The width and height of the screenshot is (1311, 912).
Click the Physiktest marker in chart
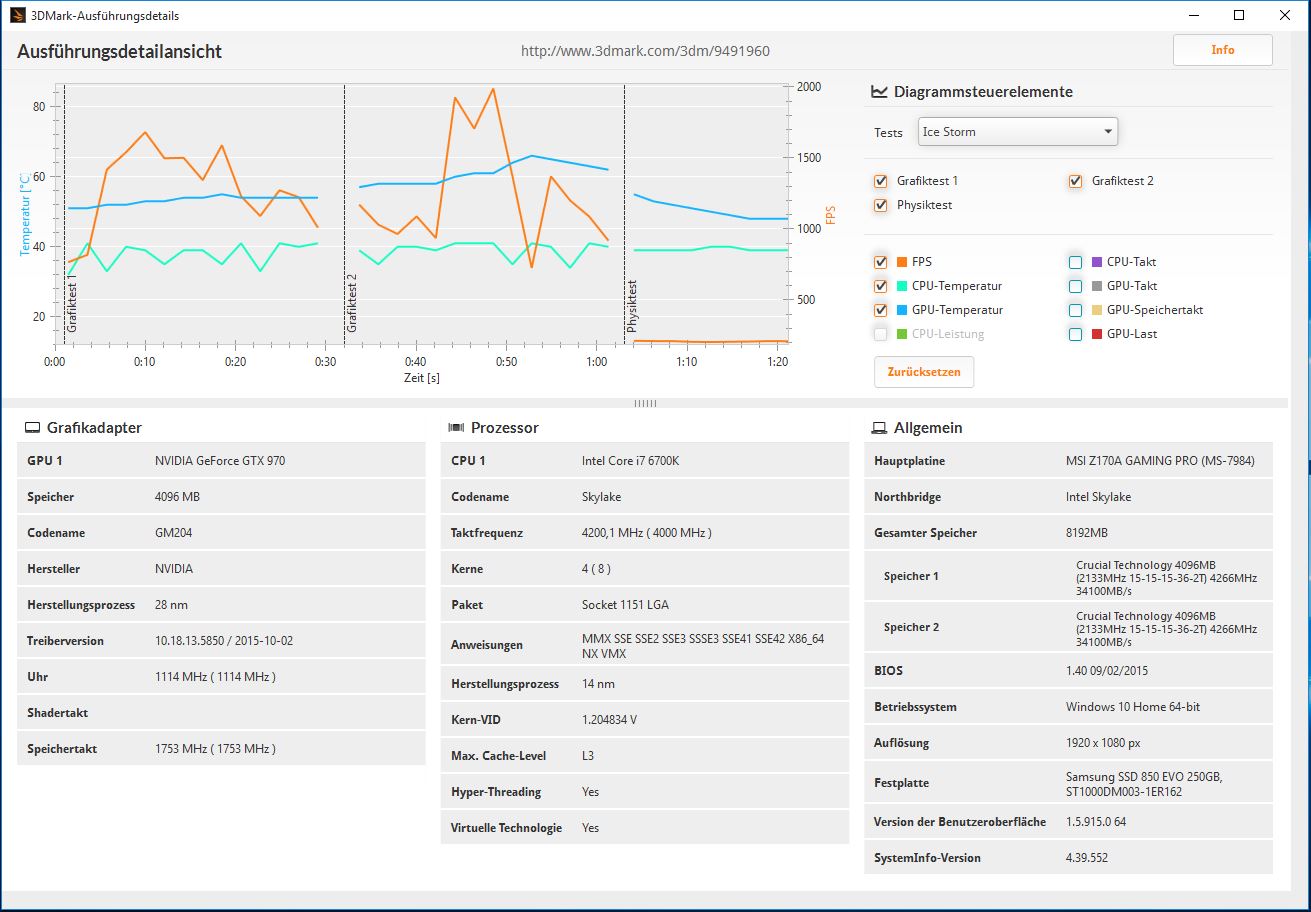coord(632,306)
